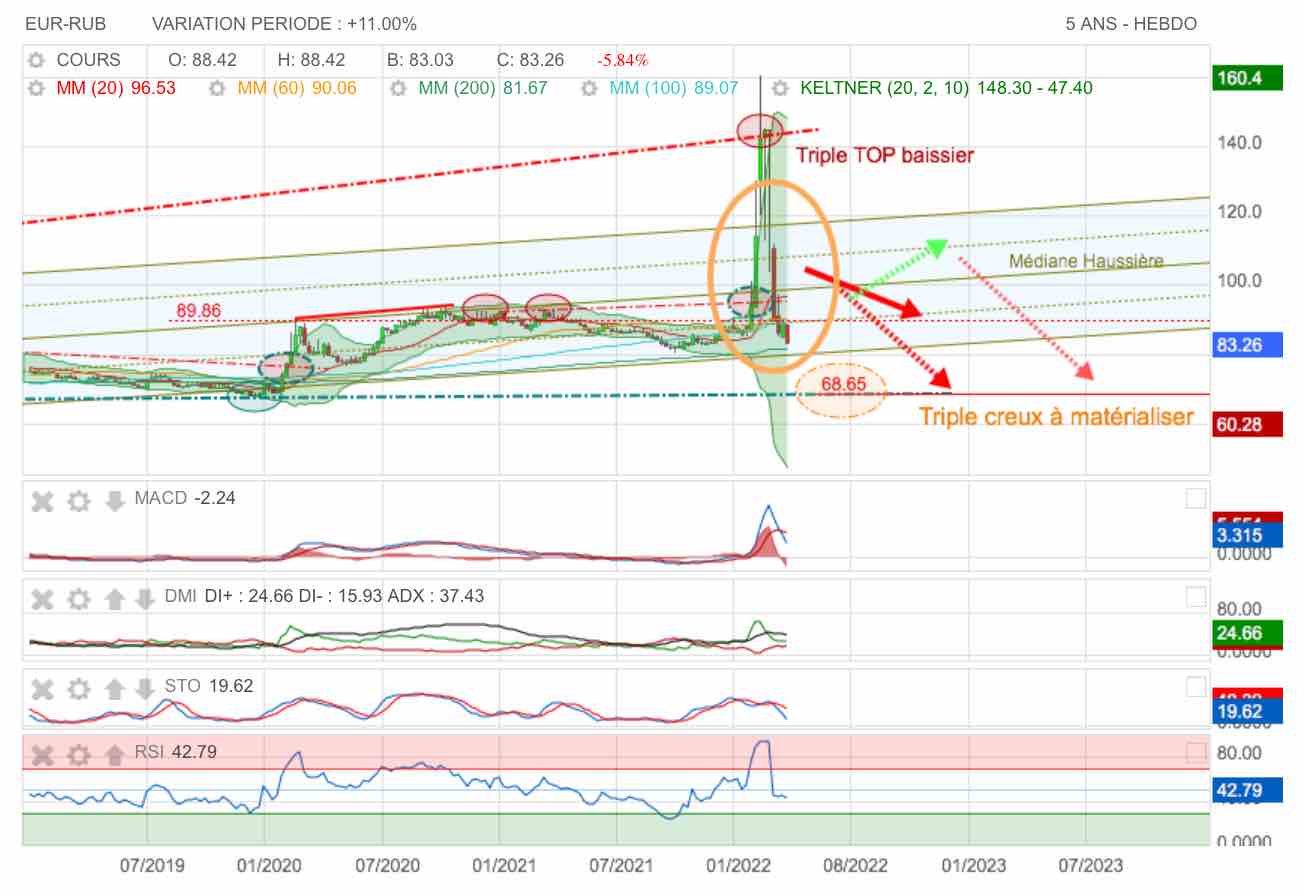
Task: Open RSI indicator settings gear
Action: 78,754
